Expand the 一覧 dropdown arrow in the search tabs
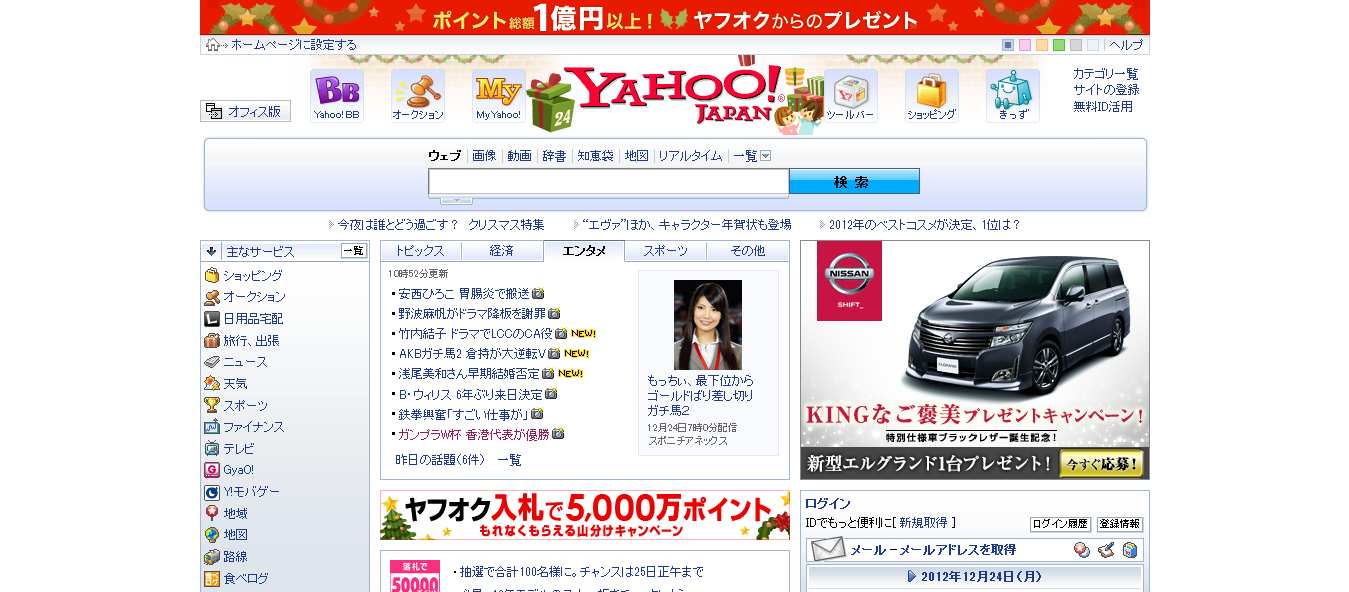The image size is (1349, 592). (x=765, y=156)
